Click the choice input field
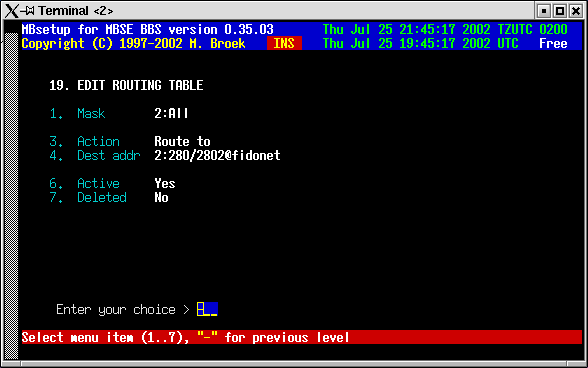This screenshot has width=588, height=368. coord(207,309)
